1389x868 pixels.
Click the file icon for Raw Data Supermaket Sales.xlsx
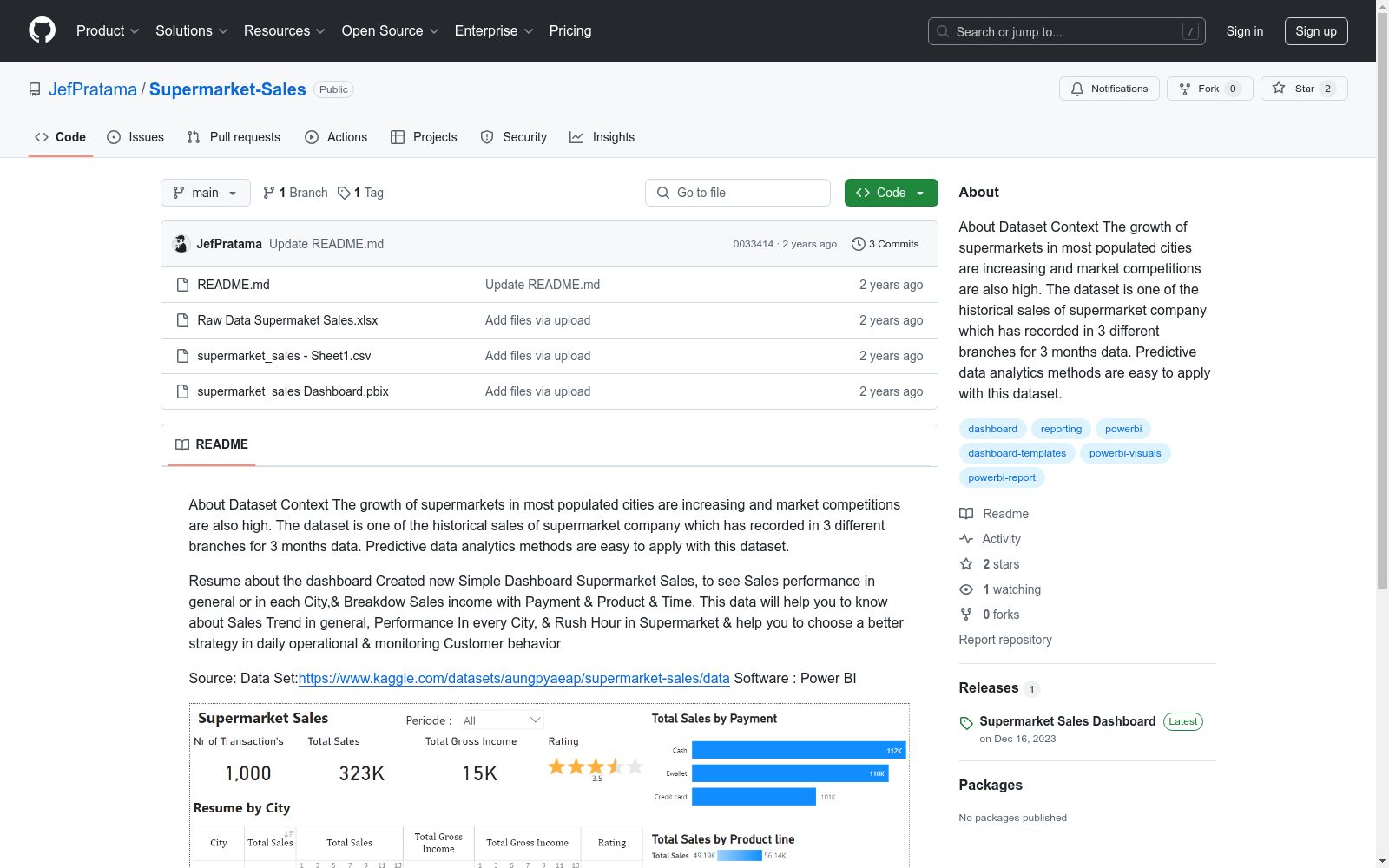tap(182, 320)
